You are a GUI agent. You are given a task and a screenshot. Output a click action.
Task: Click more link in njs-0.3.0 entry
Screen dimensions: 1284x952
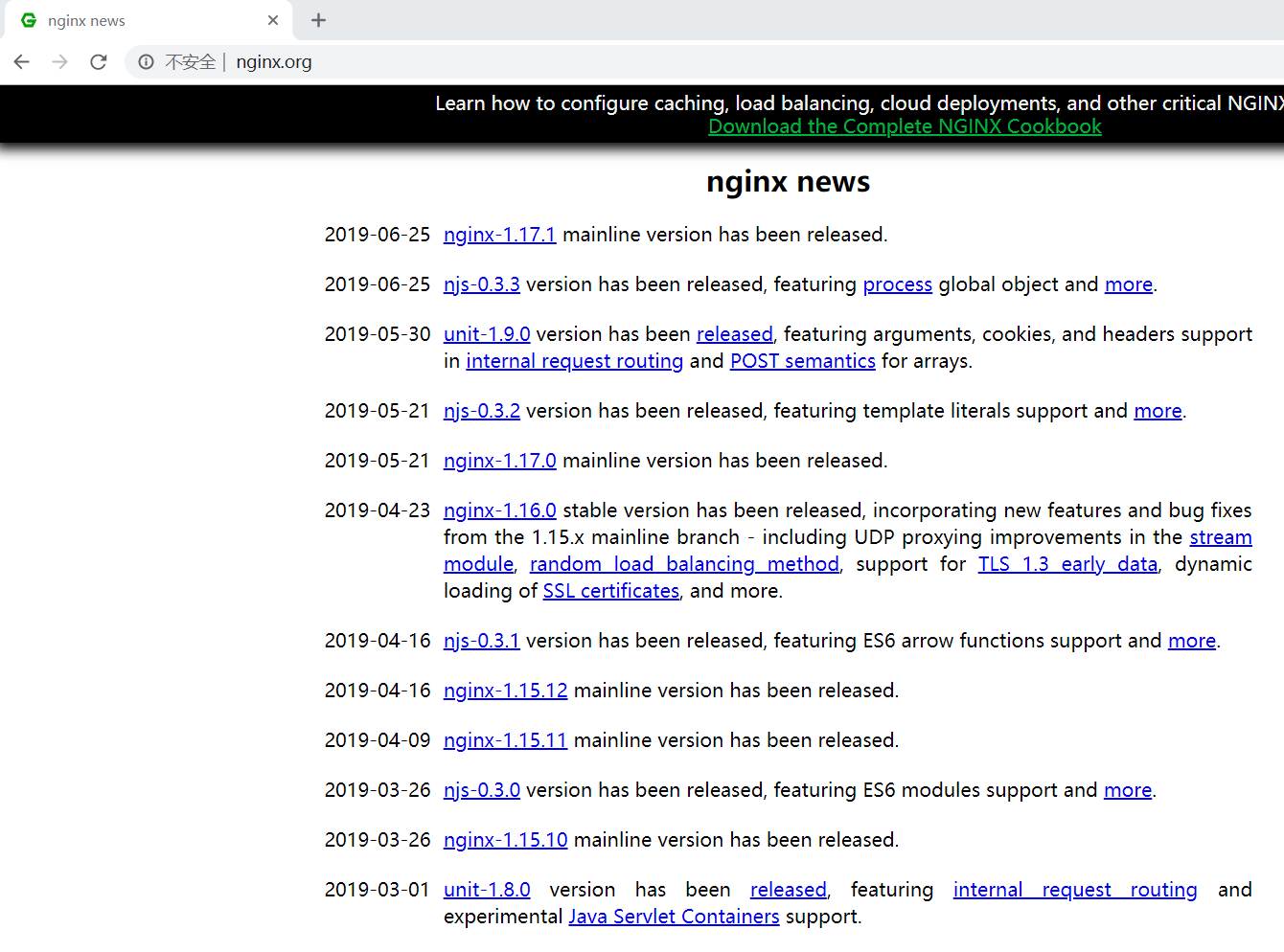click(x=1128, y=790)
